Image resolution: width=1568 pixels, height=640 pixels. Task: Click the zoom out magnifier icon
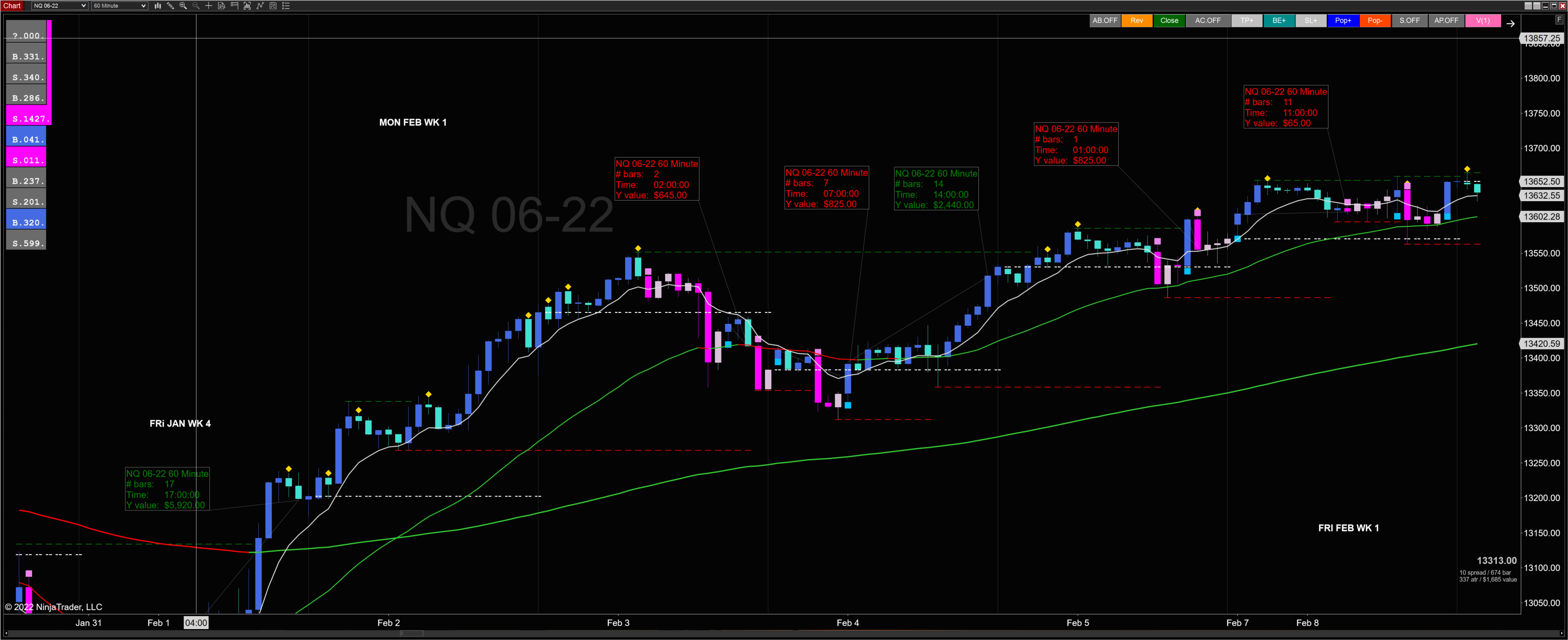pyautogui.click(x=196, y=5)
